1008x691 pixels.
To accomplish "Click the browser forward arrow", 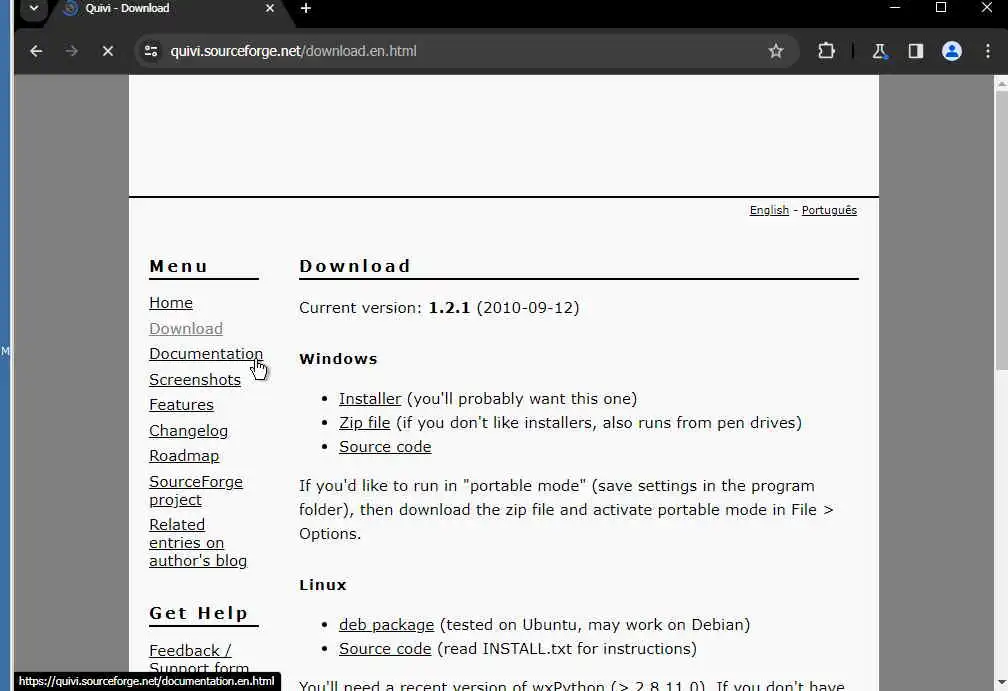I will [x=71, y=51].
